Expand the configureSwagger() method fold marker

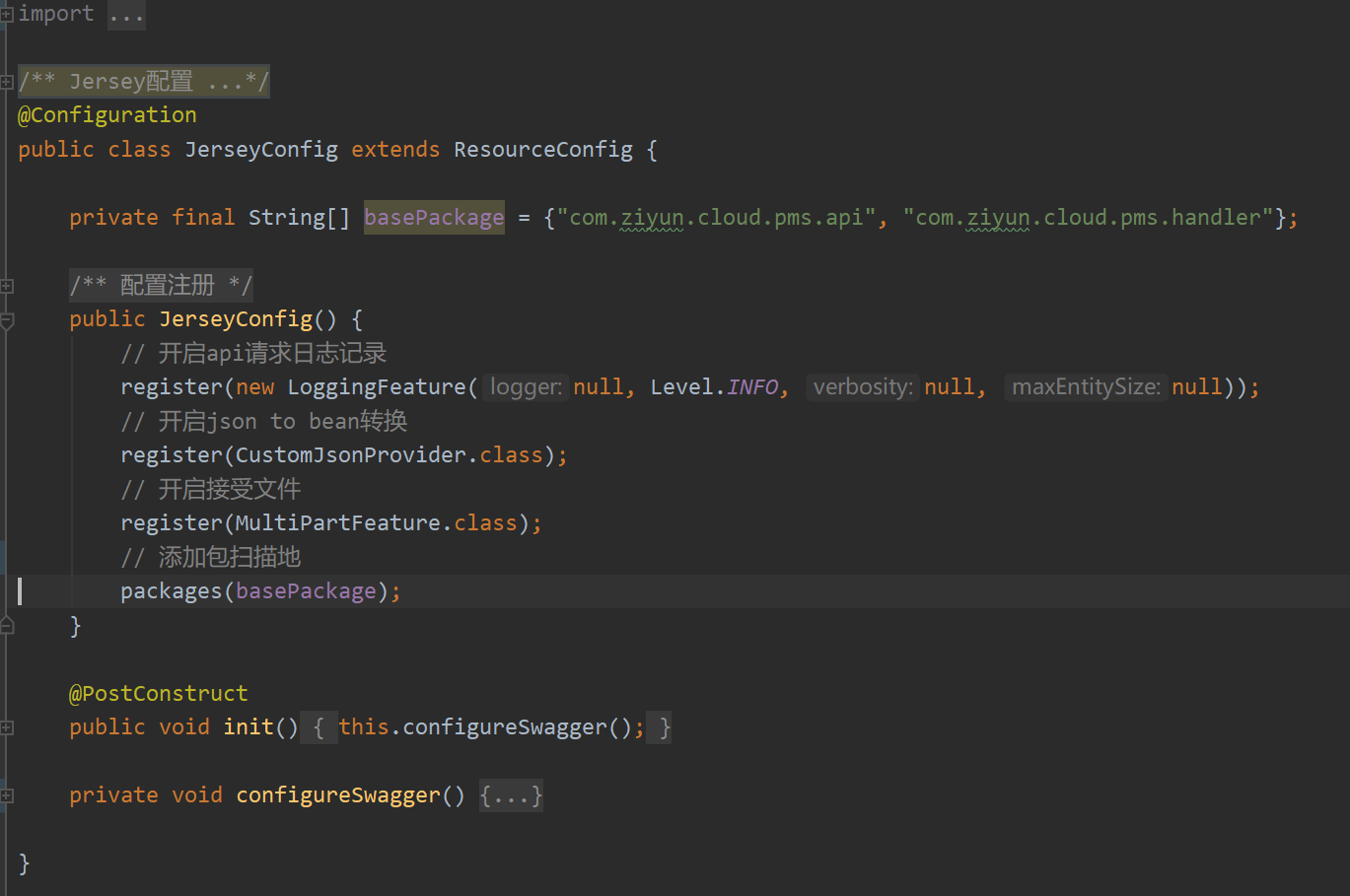click(6, 795)
